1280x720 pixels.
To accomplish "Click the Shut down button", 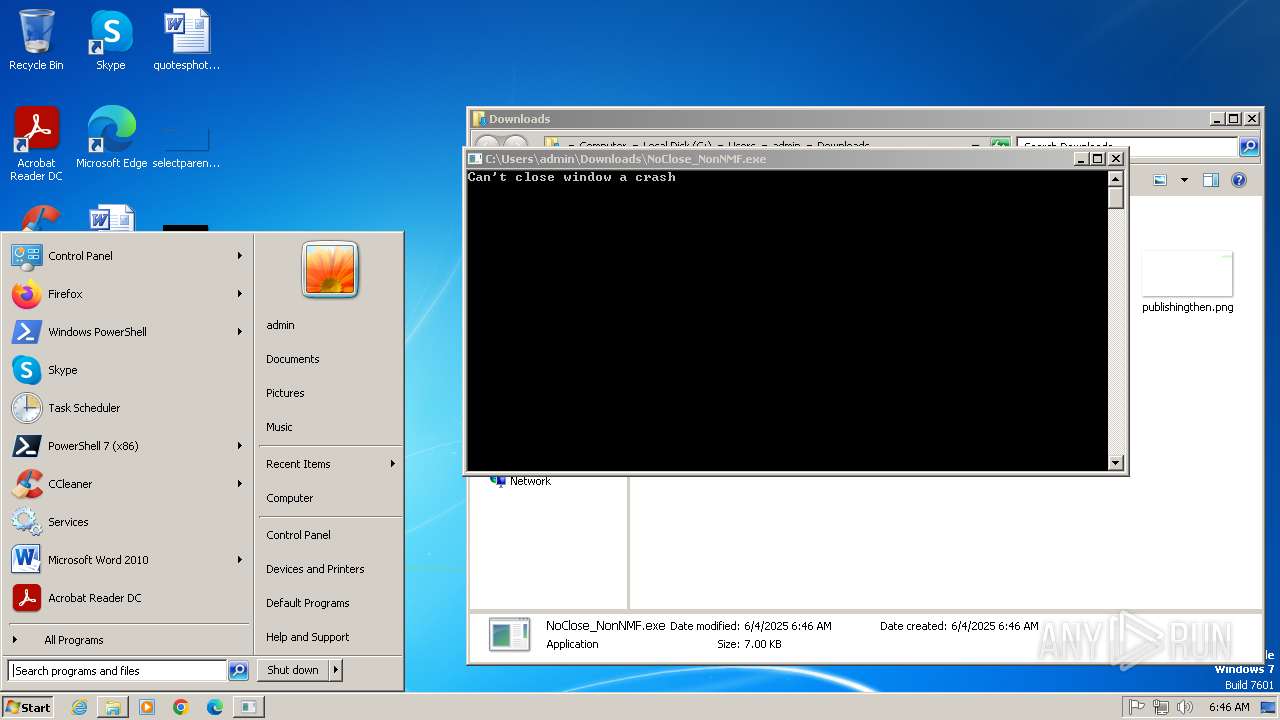I will click(x=293, y=670).
